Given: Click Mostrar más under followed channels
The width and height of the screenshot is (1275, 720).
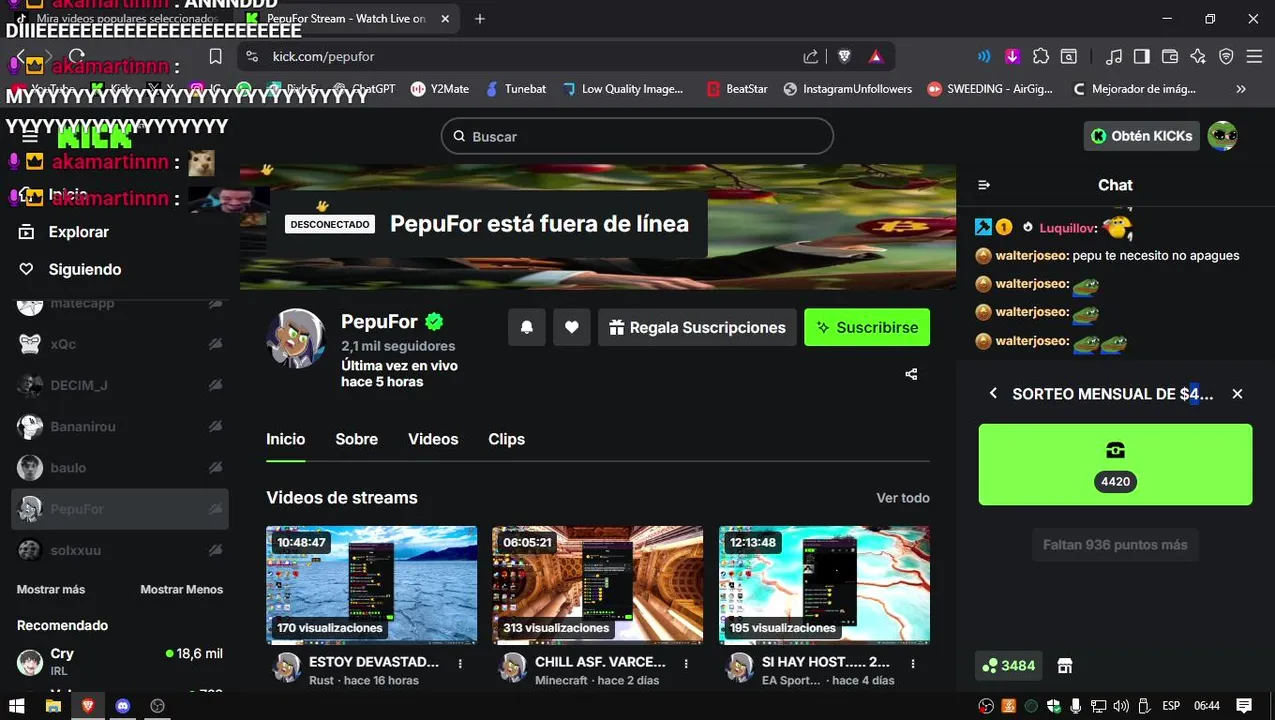Looking at the screenshot, I should 51,590.
